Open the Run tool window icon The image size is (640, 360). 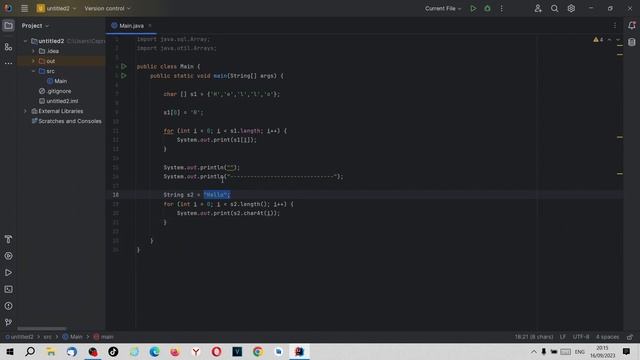pyautogui.click(x=8, y=273)
